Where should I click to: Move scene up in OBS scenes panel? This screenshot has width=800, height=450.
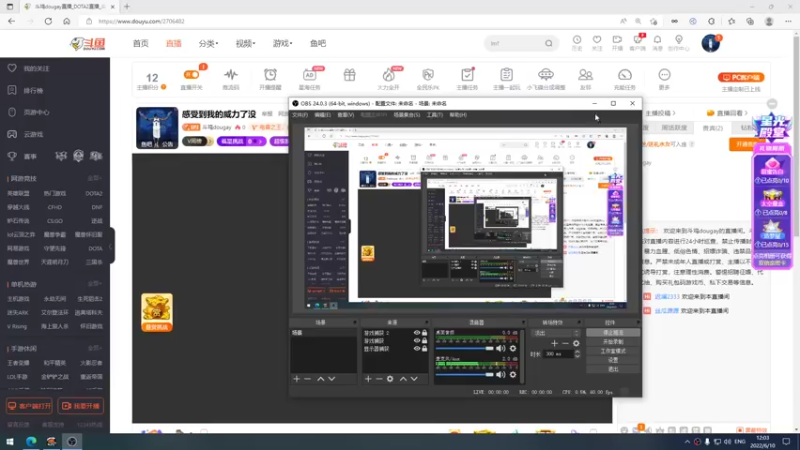pos(320,379)
